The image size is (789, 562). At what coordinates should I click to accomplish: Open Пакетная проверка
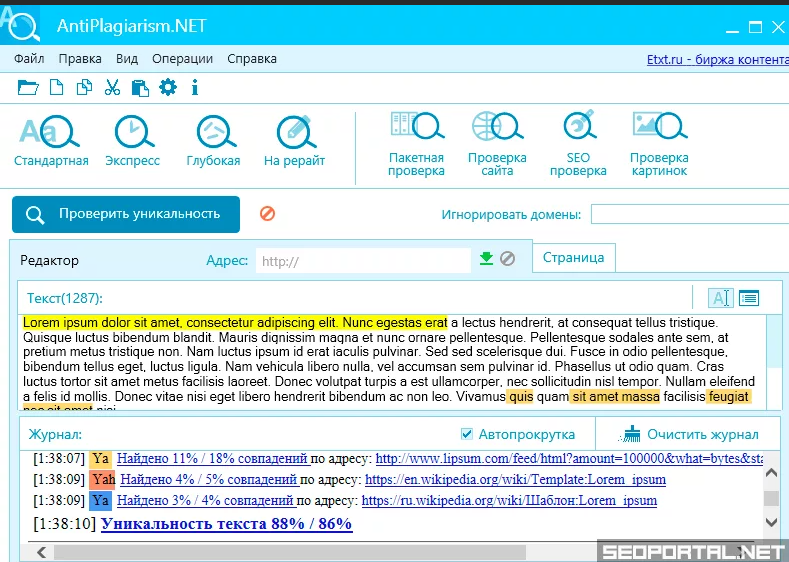(416, 144)
